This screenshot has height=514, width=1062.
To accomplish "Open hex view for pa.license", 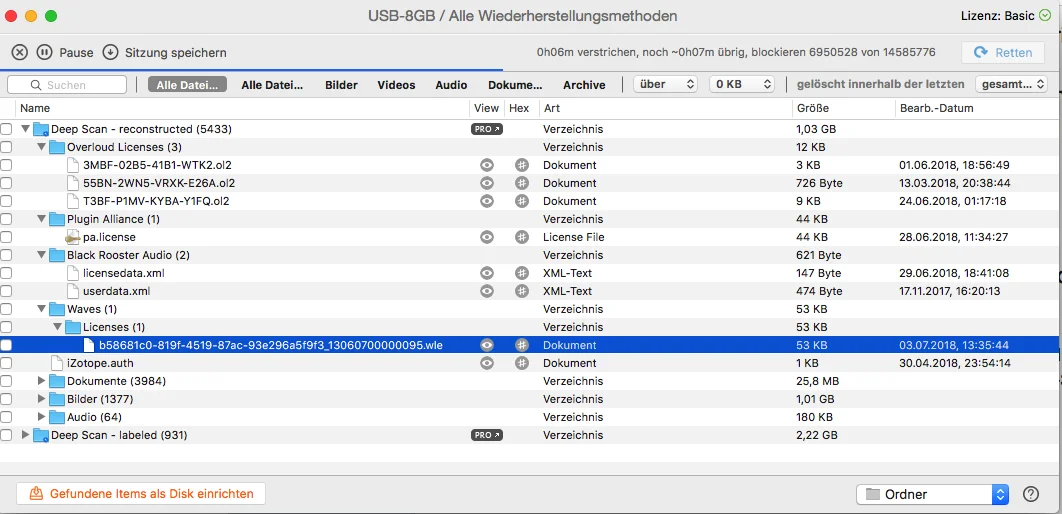I will tap(521, 237).
